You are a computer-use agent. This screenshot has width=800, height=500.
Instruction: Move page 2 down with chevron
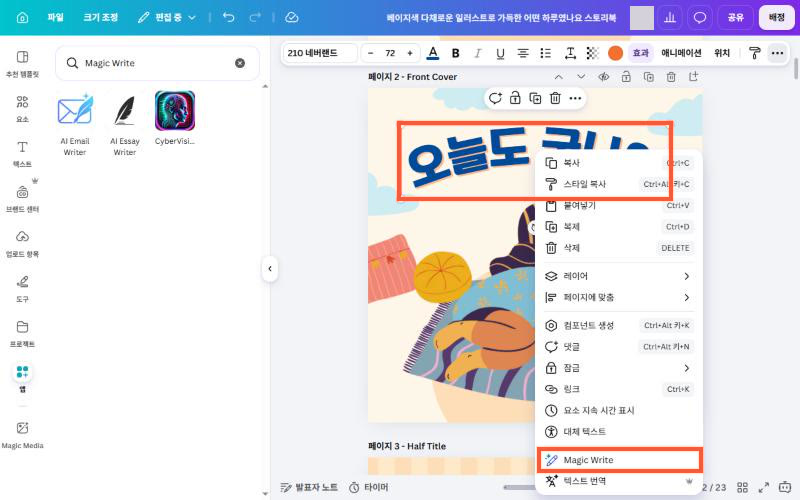(581, 77)
